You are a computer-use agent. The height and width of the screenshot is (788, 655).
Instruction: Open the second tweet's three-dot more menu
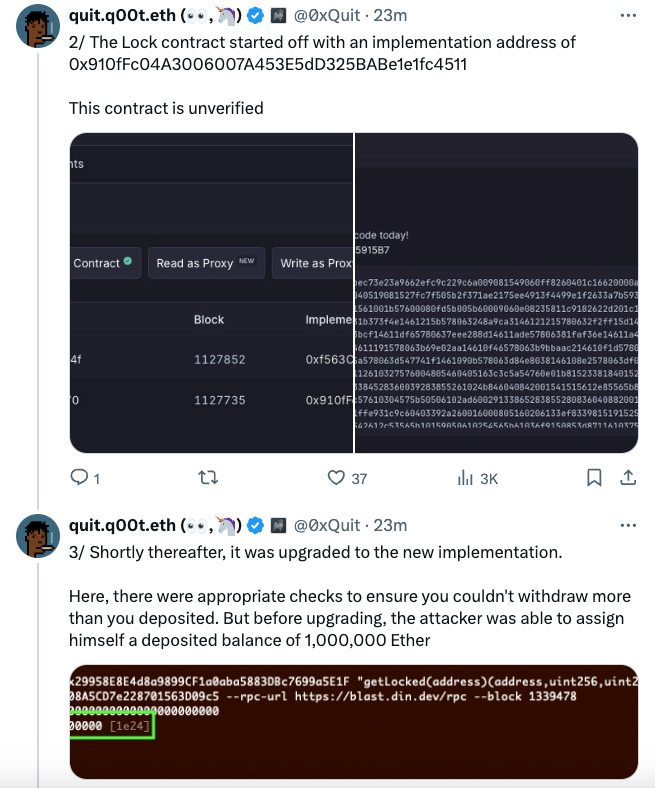point(628,526)
